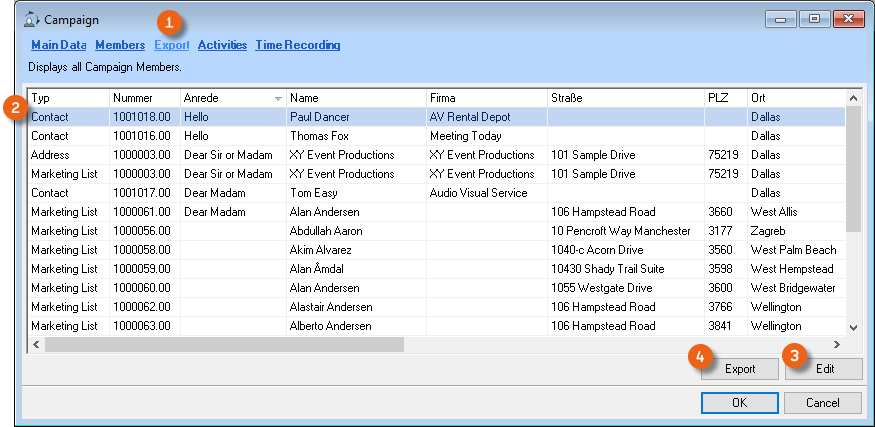Click the horizontal scrollbar left arrow
The height and width of the screenshot is (427, 875).
[x=36, y=344]
